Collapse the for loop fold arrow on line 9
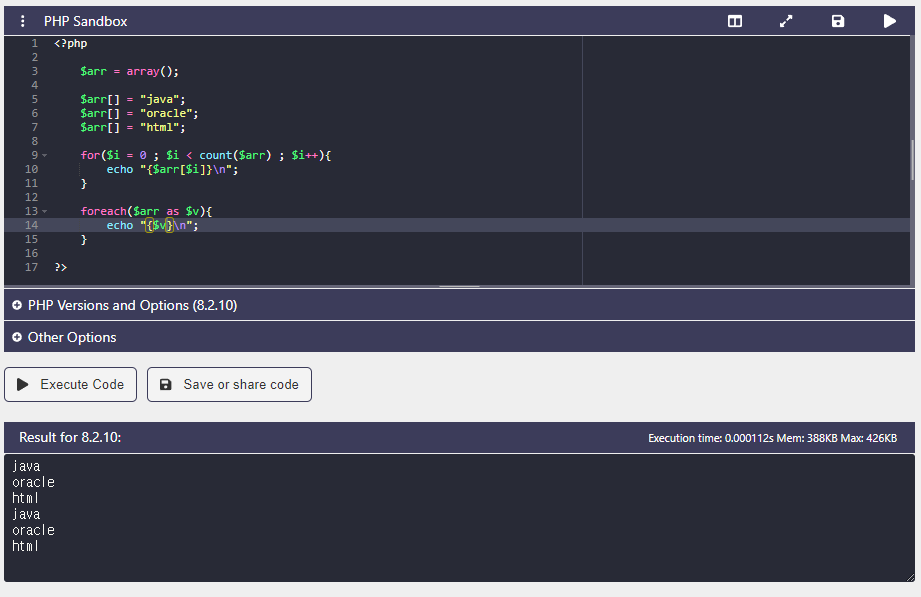This screenshot has width=921, height=597. point(45,156)
